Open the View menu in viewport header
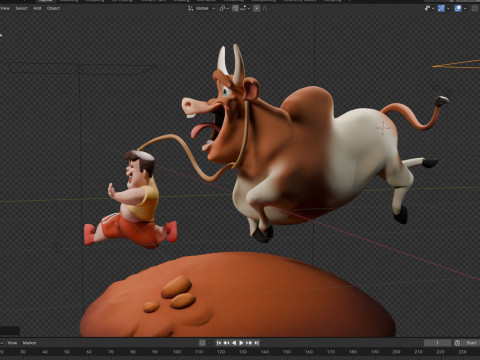Screen dimensions: 480x360 (5, 8)
